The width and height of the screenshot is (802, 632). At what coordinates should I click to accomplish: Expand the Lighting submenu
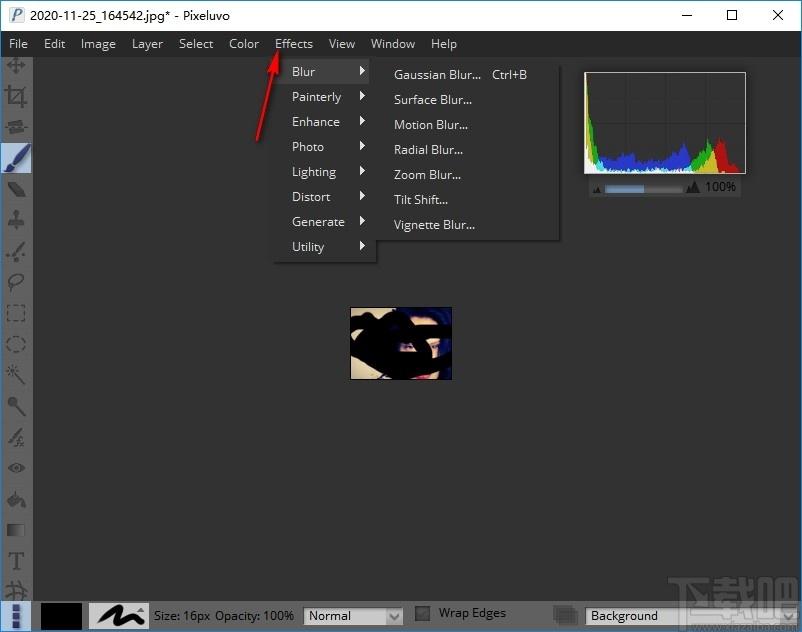pyautogui.click(x=324, y=172)
